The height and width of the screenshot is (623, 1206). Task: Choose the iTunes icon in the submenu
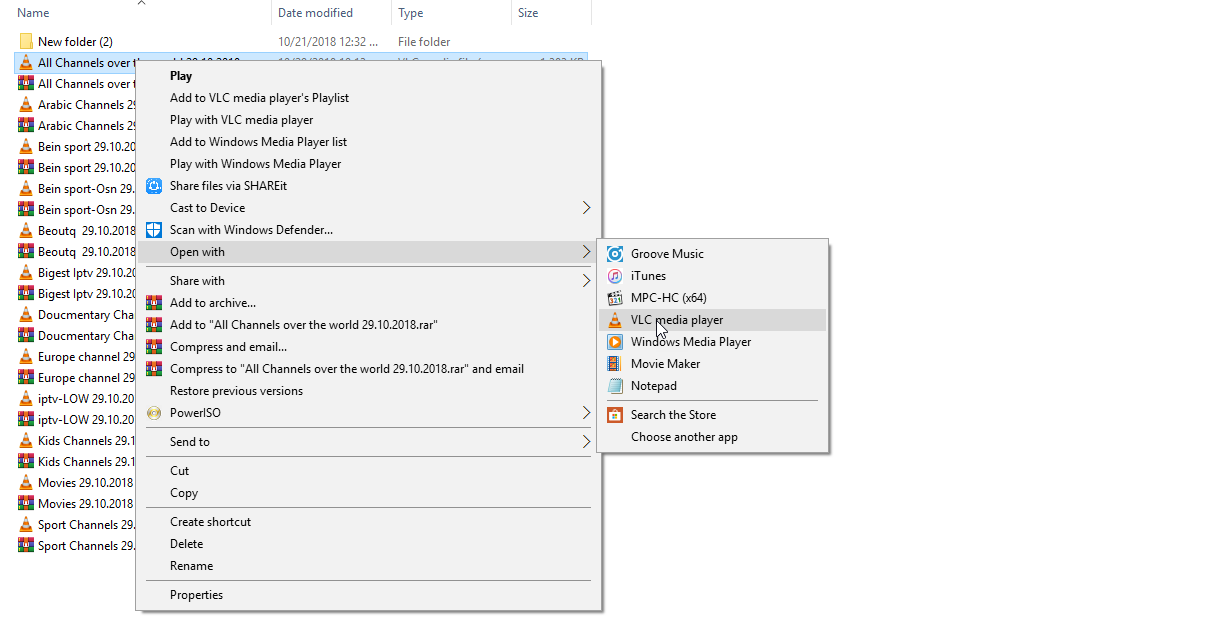coord(615,276)
